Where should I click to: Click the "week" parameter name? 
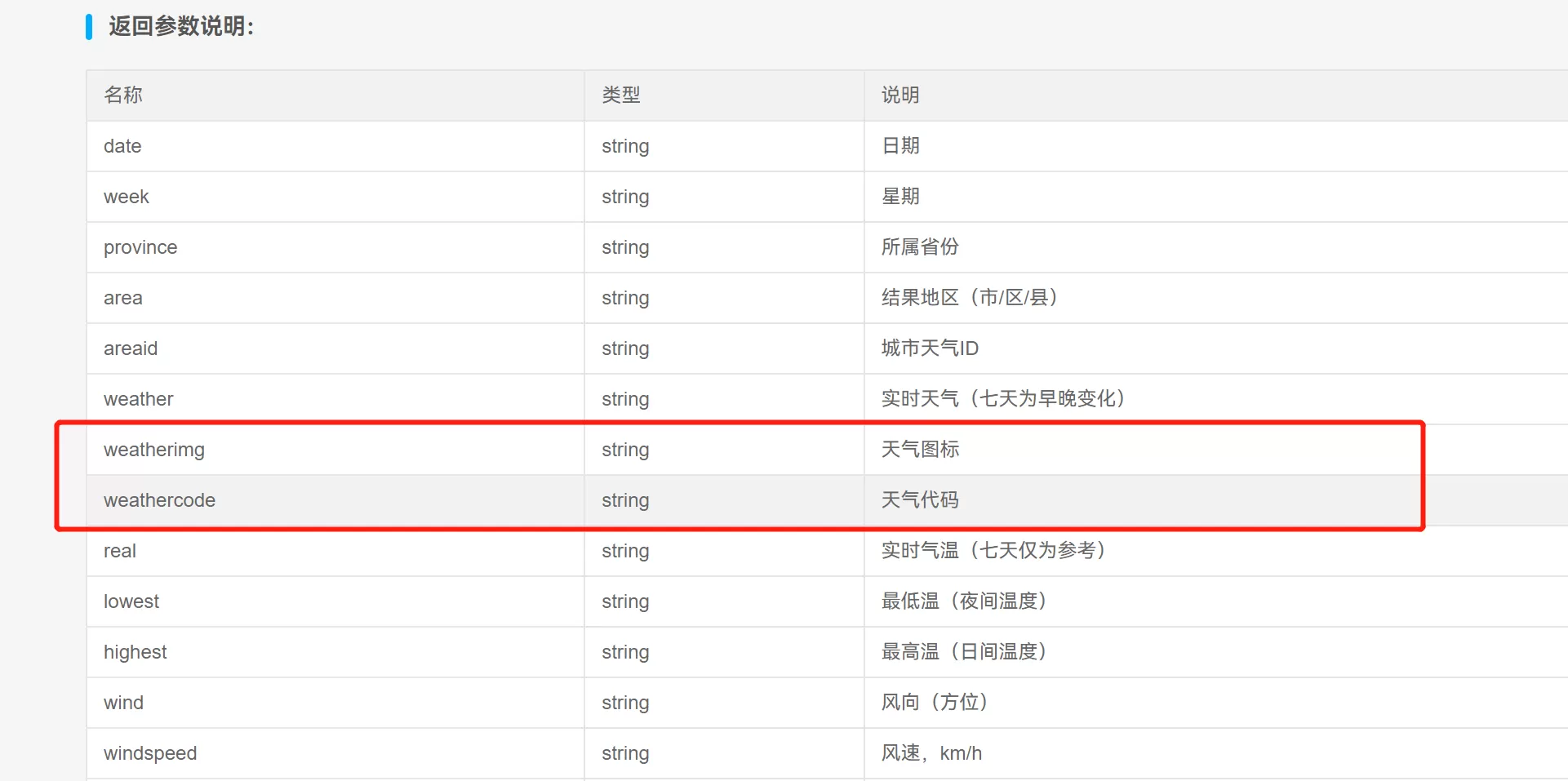pos(126,197)
